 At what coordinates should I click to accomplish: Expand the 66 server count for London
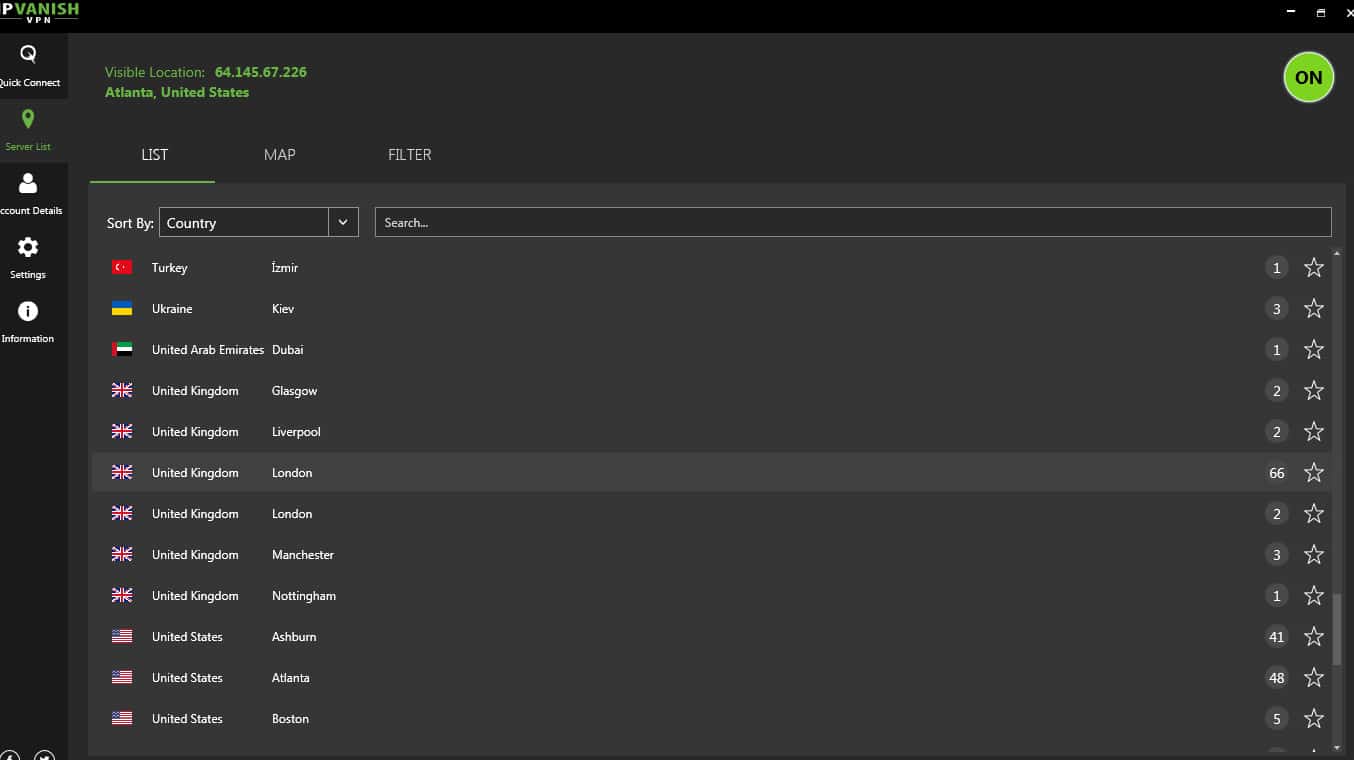pos(1276,472)
